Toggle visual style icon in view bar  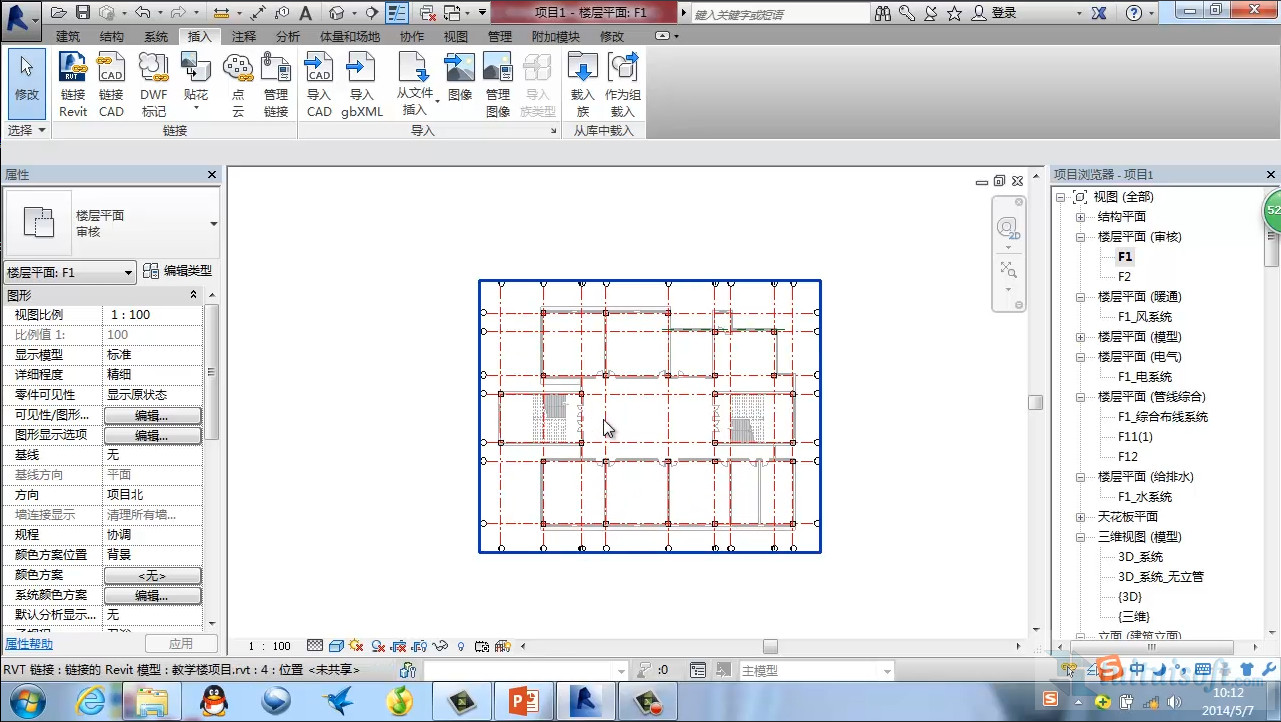(x=336, y=646)
